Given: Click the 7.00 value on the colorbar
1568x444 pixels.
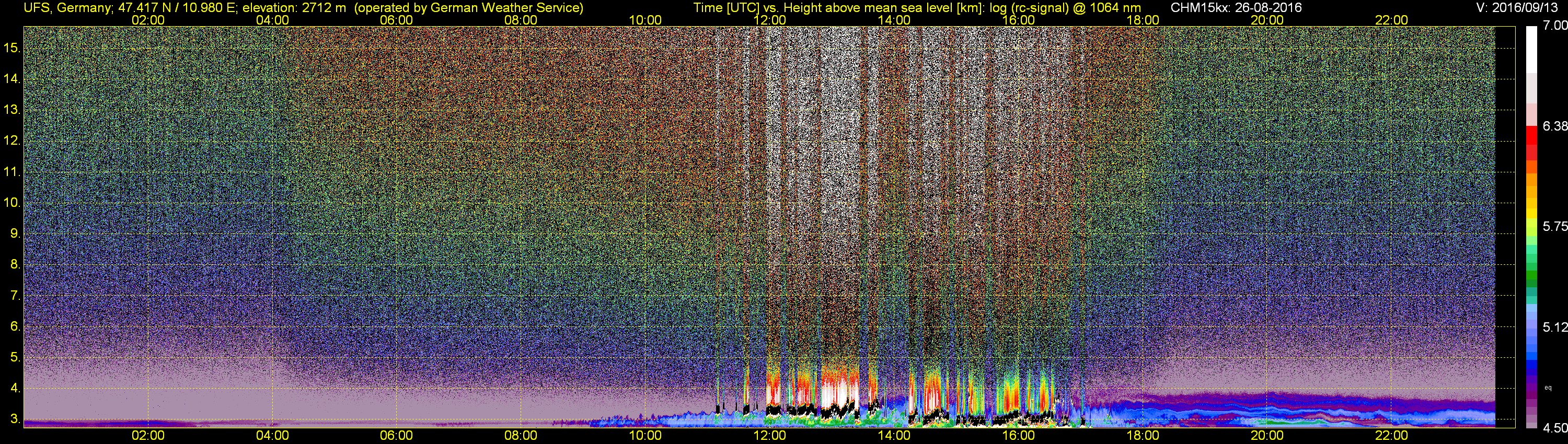Looking at the screenshot, I should [x=1554, y=26].
